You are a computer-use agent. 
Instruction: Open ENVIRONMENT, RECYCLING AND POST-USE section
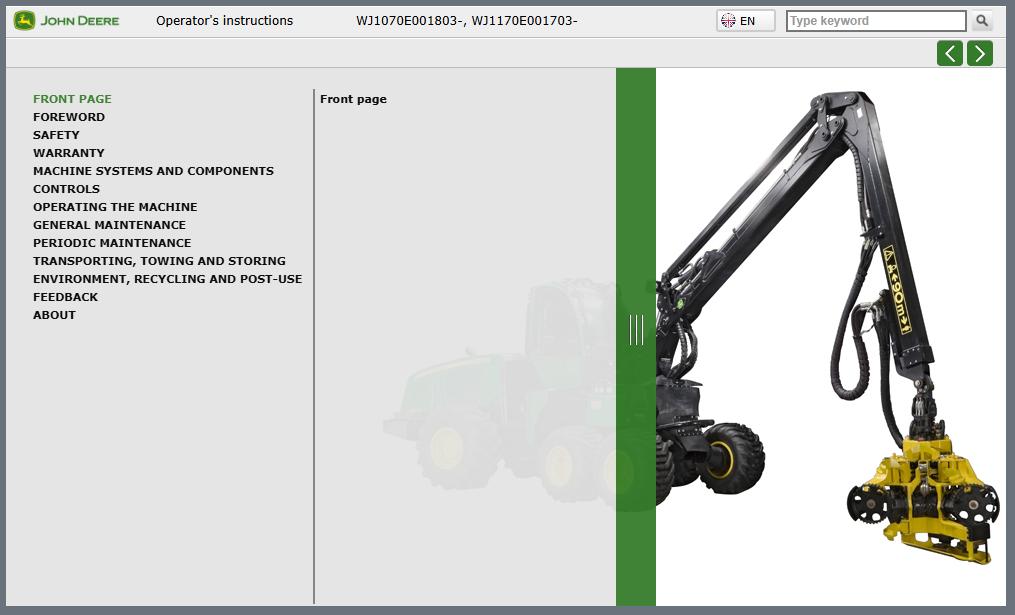tap(168, 279)
